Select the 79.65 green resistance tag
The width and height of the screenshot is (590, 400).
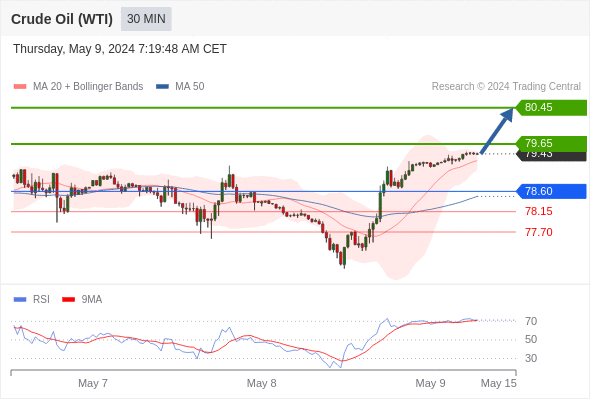[x=551, y=143]
